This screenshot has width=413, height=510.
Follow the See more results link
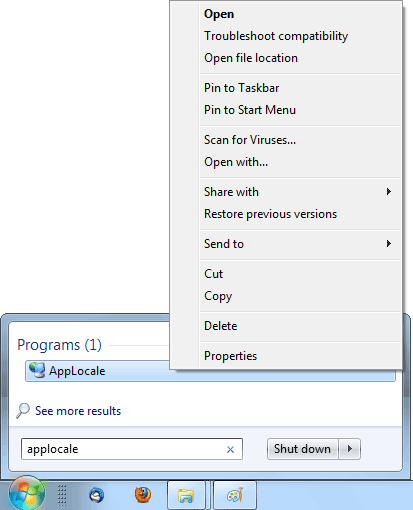click(78, 411)
